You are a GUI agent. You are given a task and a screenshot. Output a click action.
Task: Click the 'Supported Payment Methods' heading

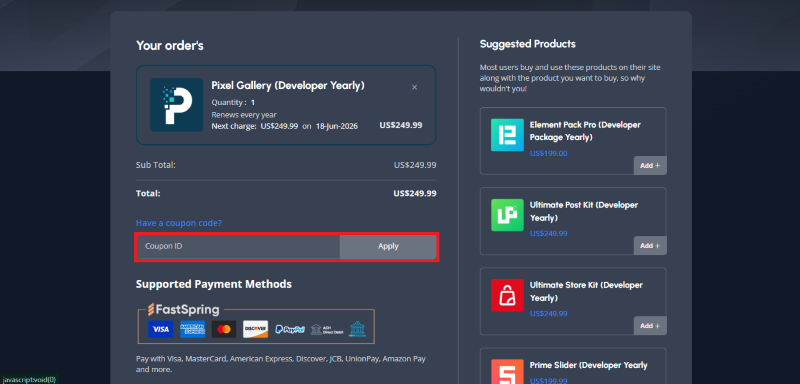point(214,284)
